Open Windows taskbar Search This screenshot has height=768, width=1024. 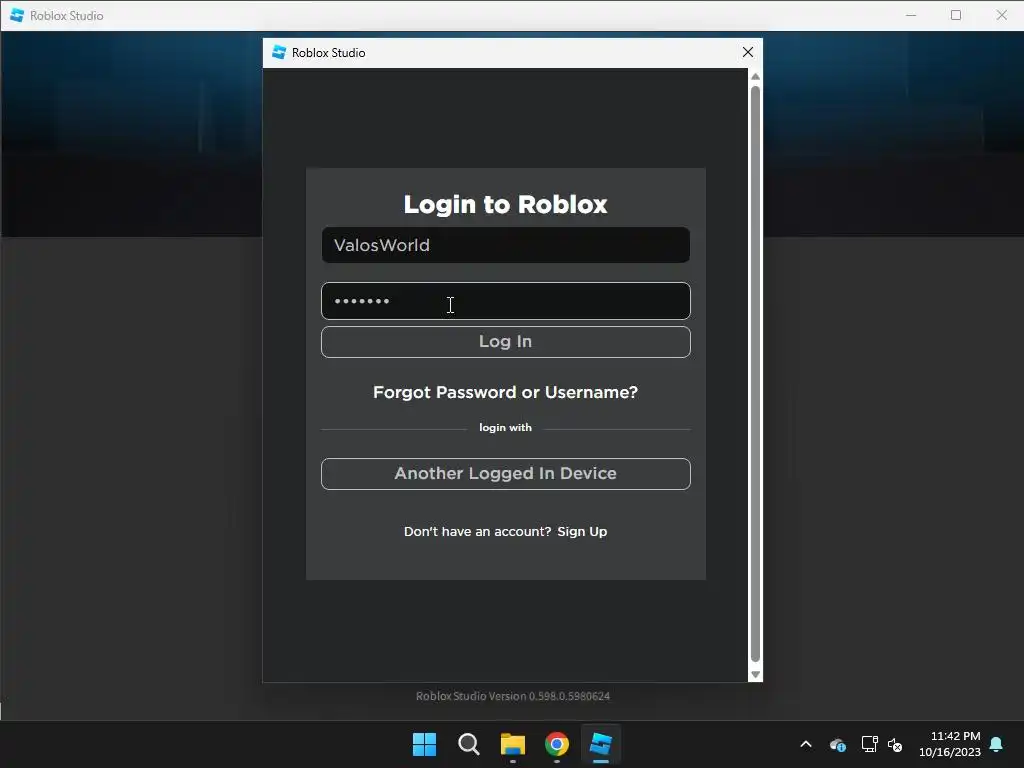(468, 744)
